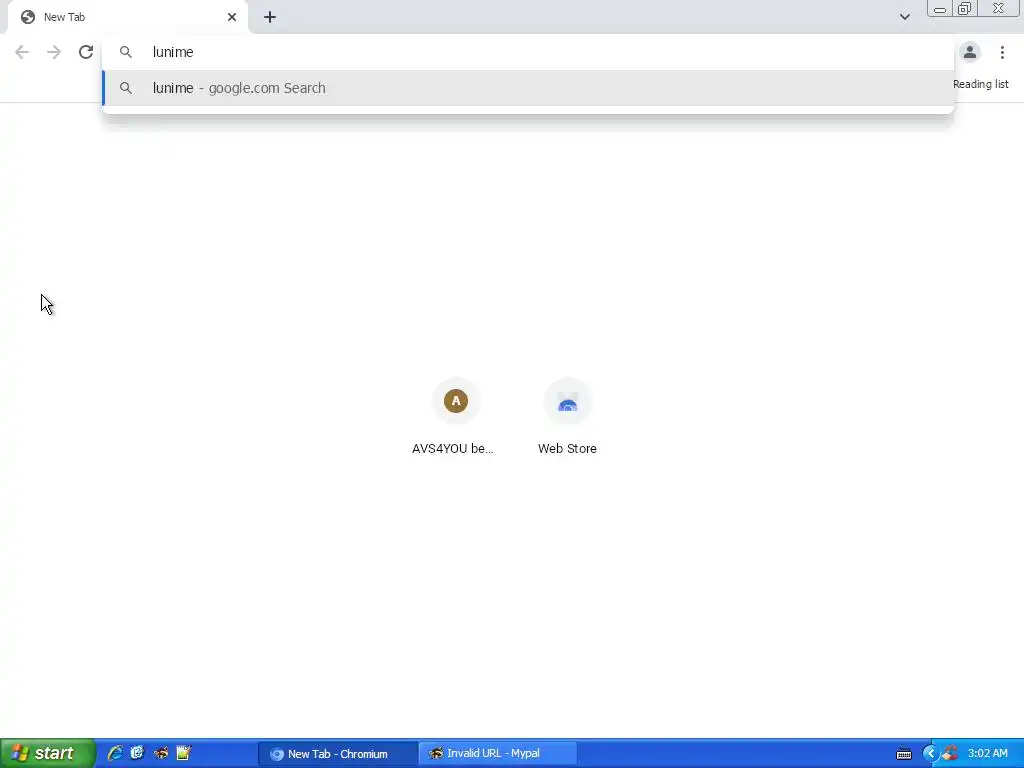Image resolution: width=1024 pixels, height=768 pixels.
Task: Launch Internet Explorer from quick launch
Action: tap(115, 753)
